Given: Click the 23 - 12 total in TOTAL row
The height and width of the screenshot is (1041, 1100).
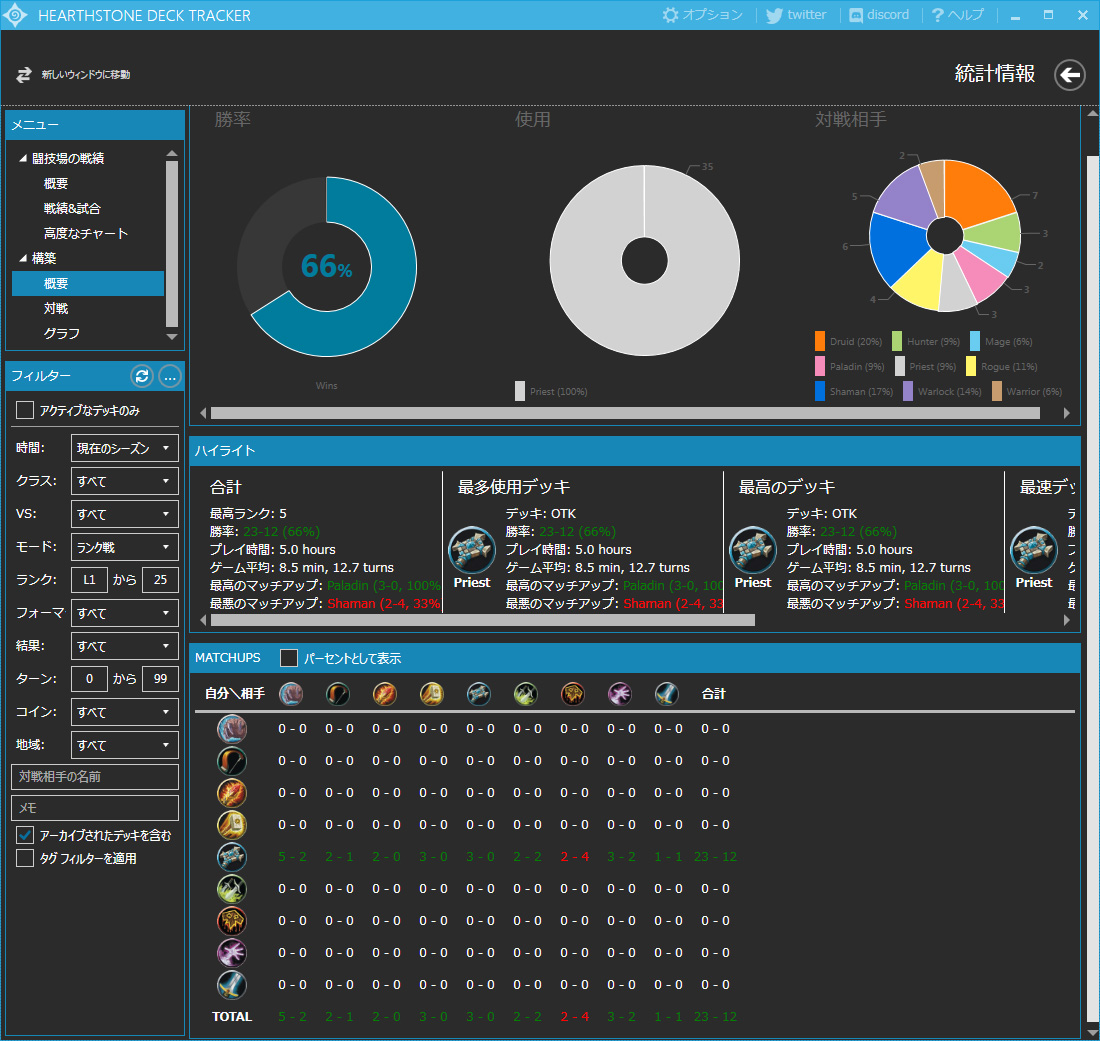Looking at the screenshot, I should [x=715, y=1016].
